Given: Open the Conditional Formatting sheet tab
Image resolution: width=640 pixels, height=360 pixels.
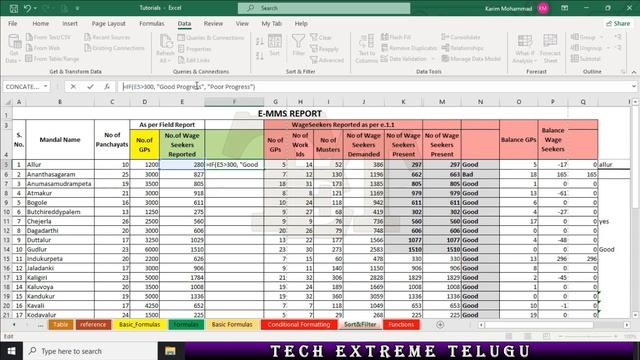Looking at the screenshot, I should click(x=299, y=324).
